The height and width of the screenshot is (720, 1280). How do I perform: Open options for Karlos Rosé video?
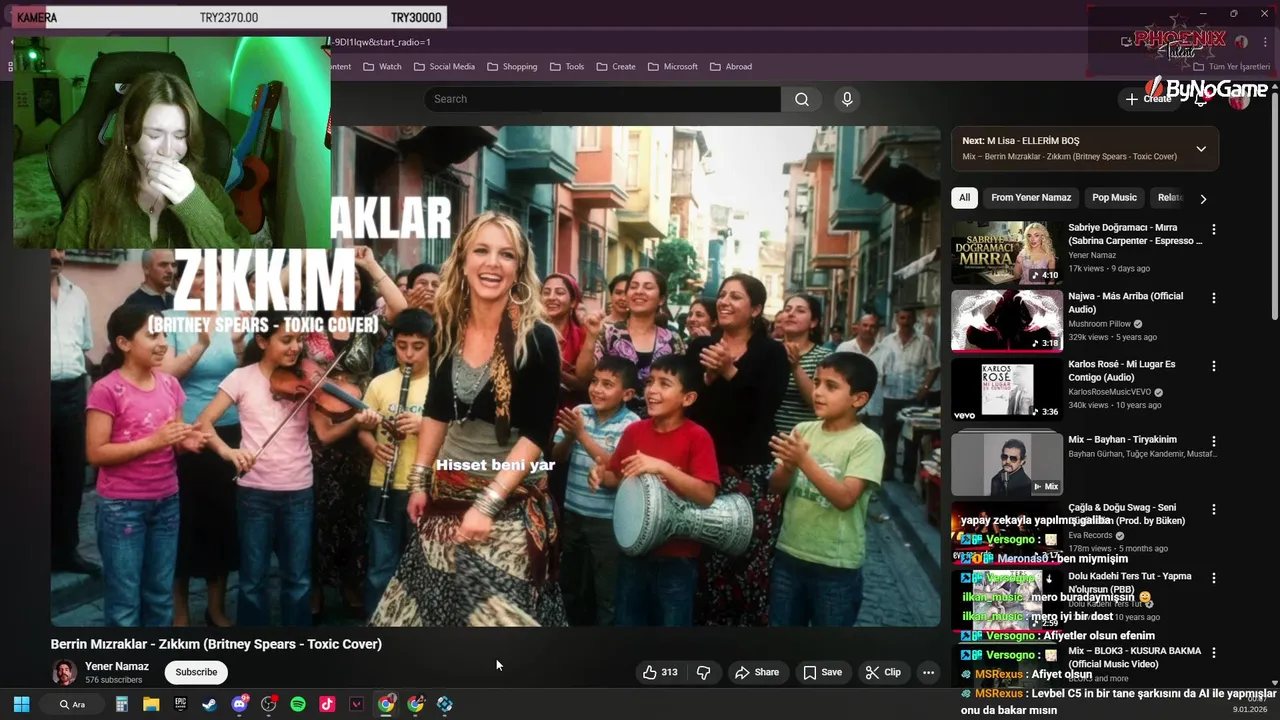1214,366
